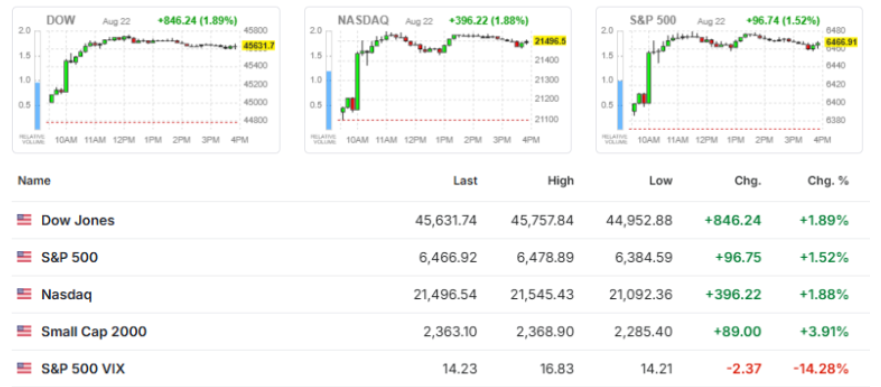The width and height of the screenshot is (881, 387).
Task: Click the Small Cap 2000 last value 2,363.10
Action: click(x=450, y=331)
